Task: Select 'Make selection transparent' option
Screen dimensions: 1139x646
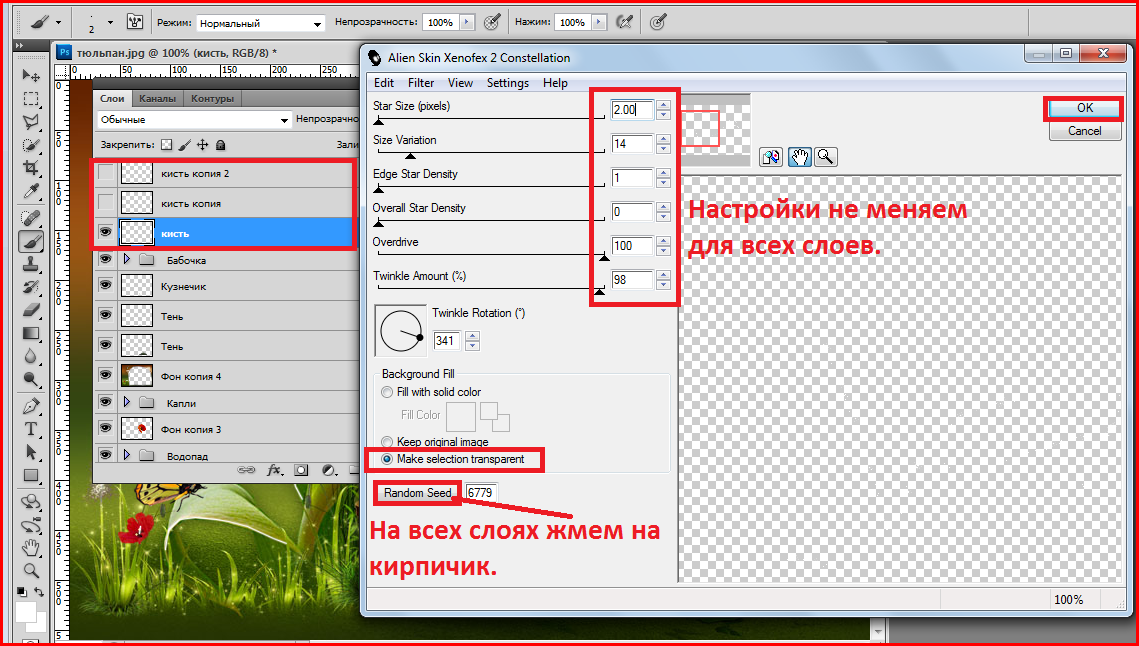Action: pyautogui.click(x=387, y=459)
